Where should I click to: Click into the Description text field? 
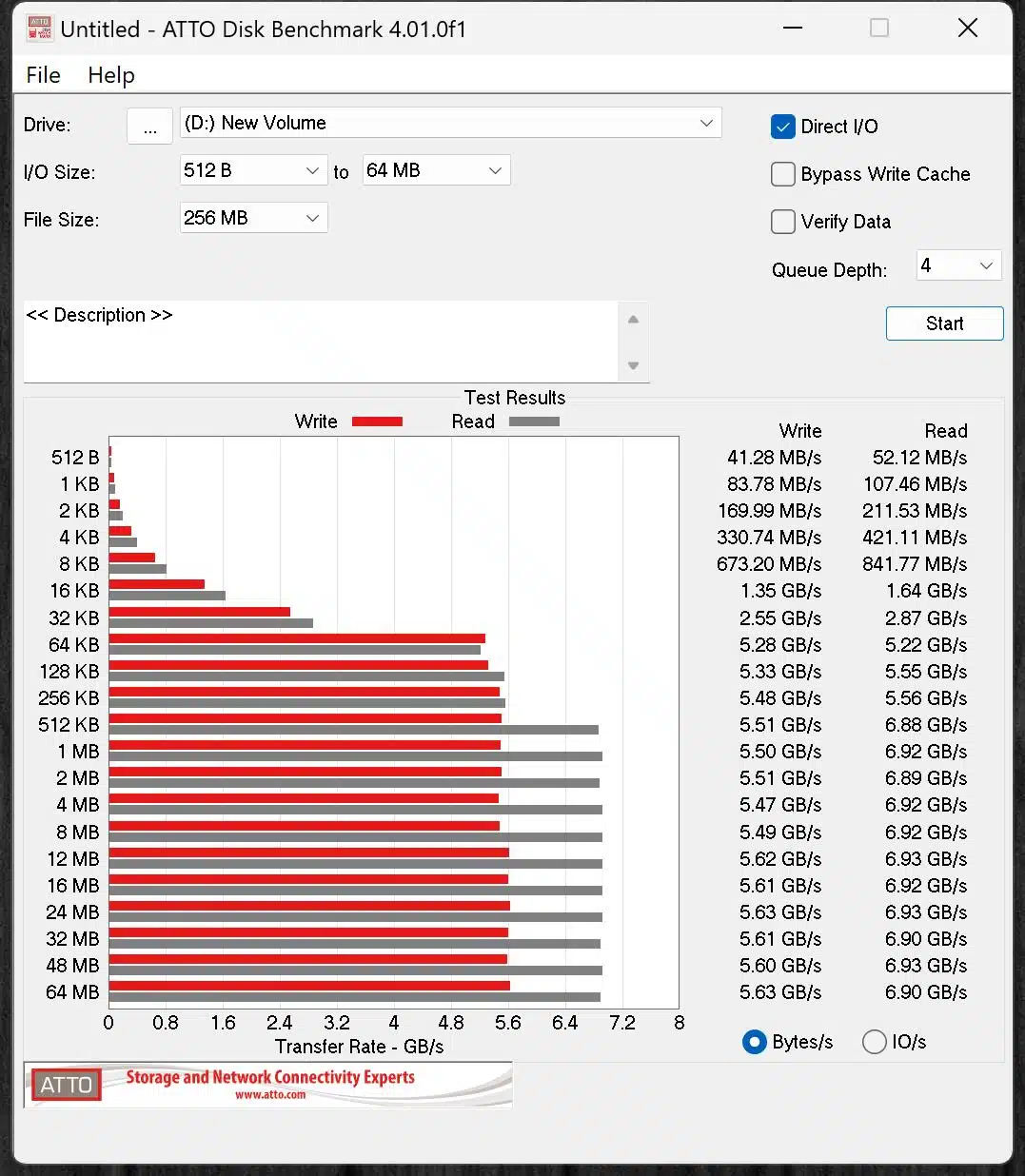[320, 342]
